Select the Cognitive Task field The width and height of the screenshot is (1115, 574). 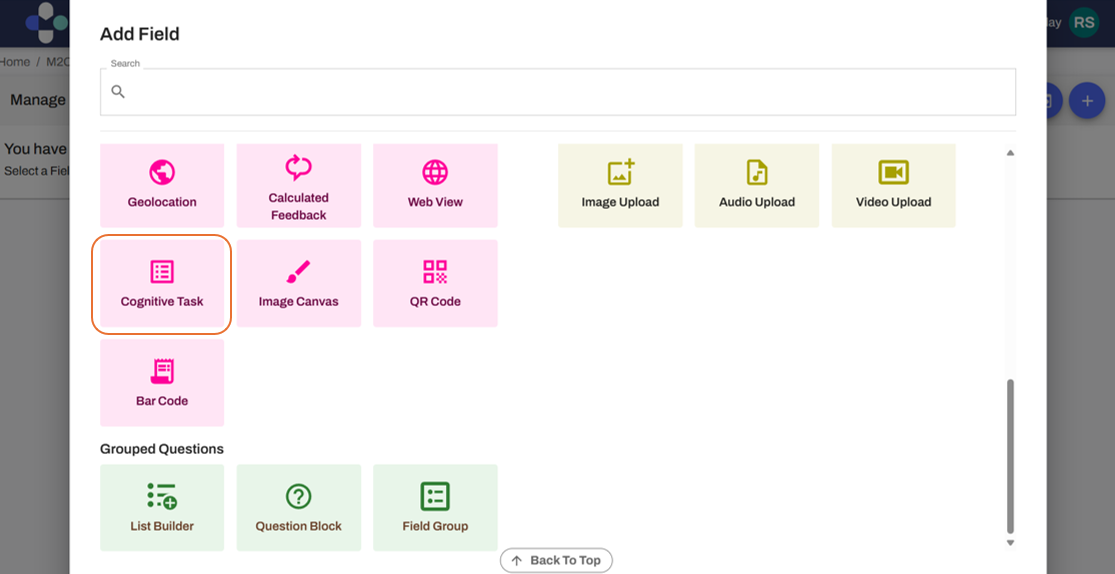pos(162,284)
